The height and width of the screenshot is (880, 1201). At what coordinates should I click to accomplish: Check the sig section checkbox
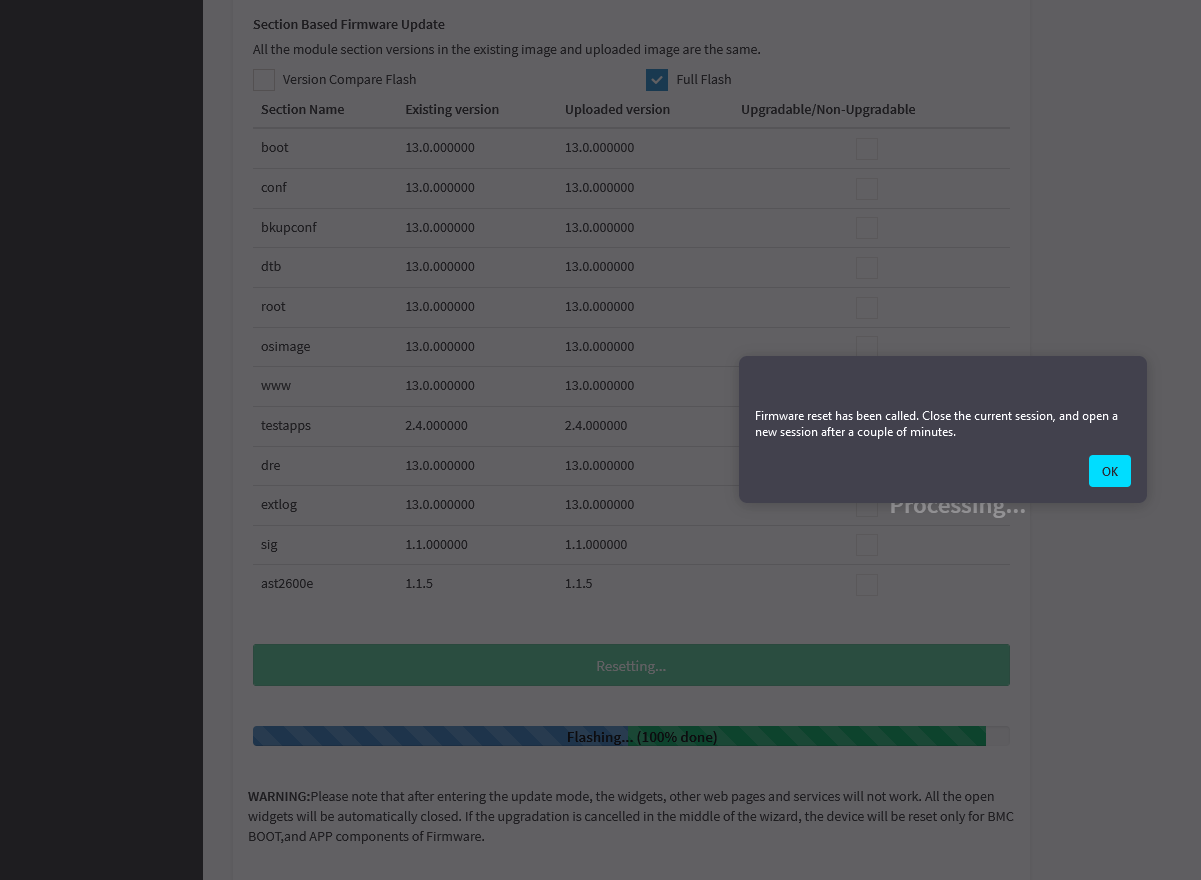[867, 545]
